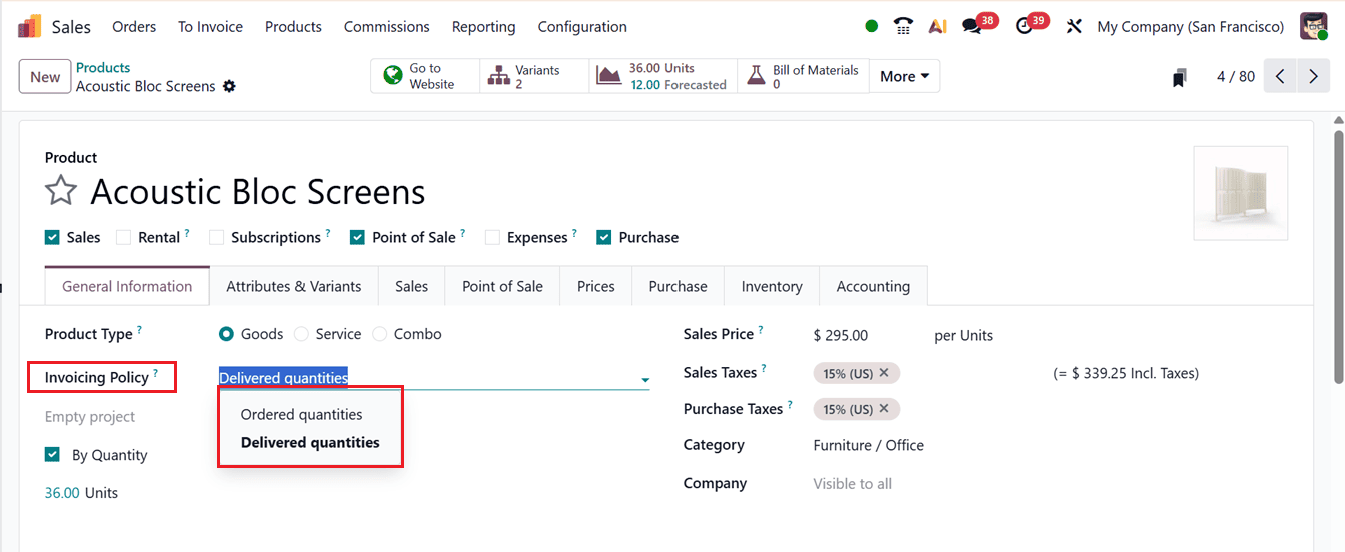Enable the Expenses checkbox
Image resolution: width=1345 pixels, height=552 pixels.
coord(492,237)
